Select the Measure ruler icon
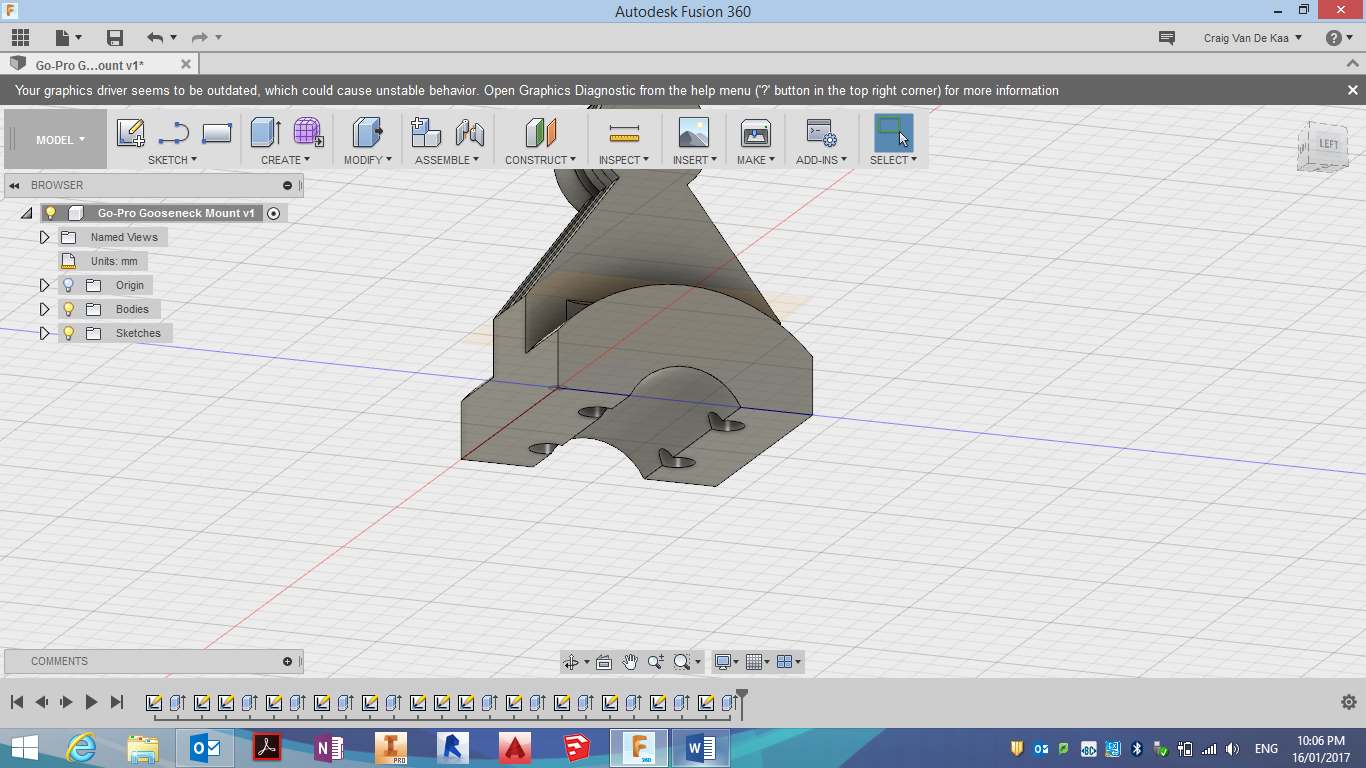The image size is (1366, 768). click(624, 133)
